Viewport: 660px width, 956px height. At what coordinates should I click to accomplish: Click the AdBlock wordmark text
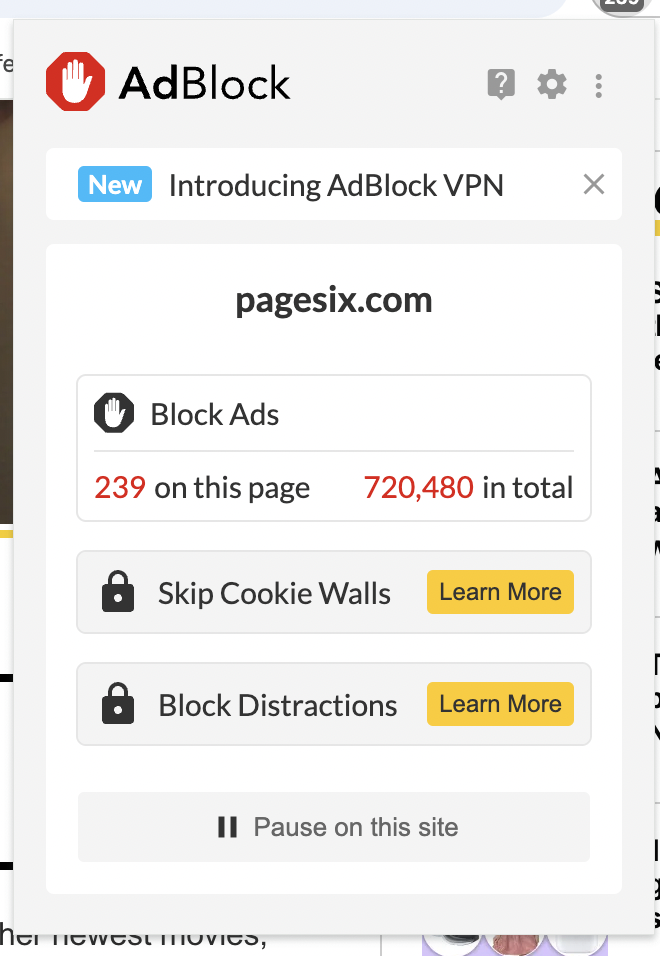[x=205, y=83]
